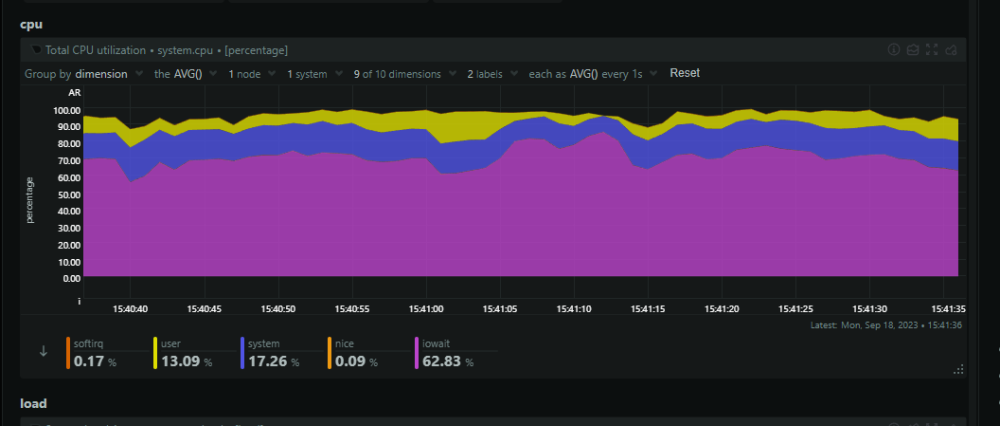The height and width of the screenshot is (426, 1000).
Task: Open the Group by dimension dropdown
Action: coord(84,74)
